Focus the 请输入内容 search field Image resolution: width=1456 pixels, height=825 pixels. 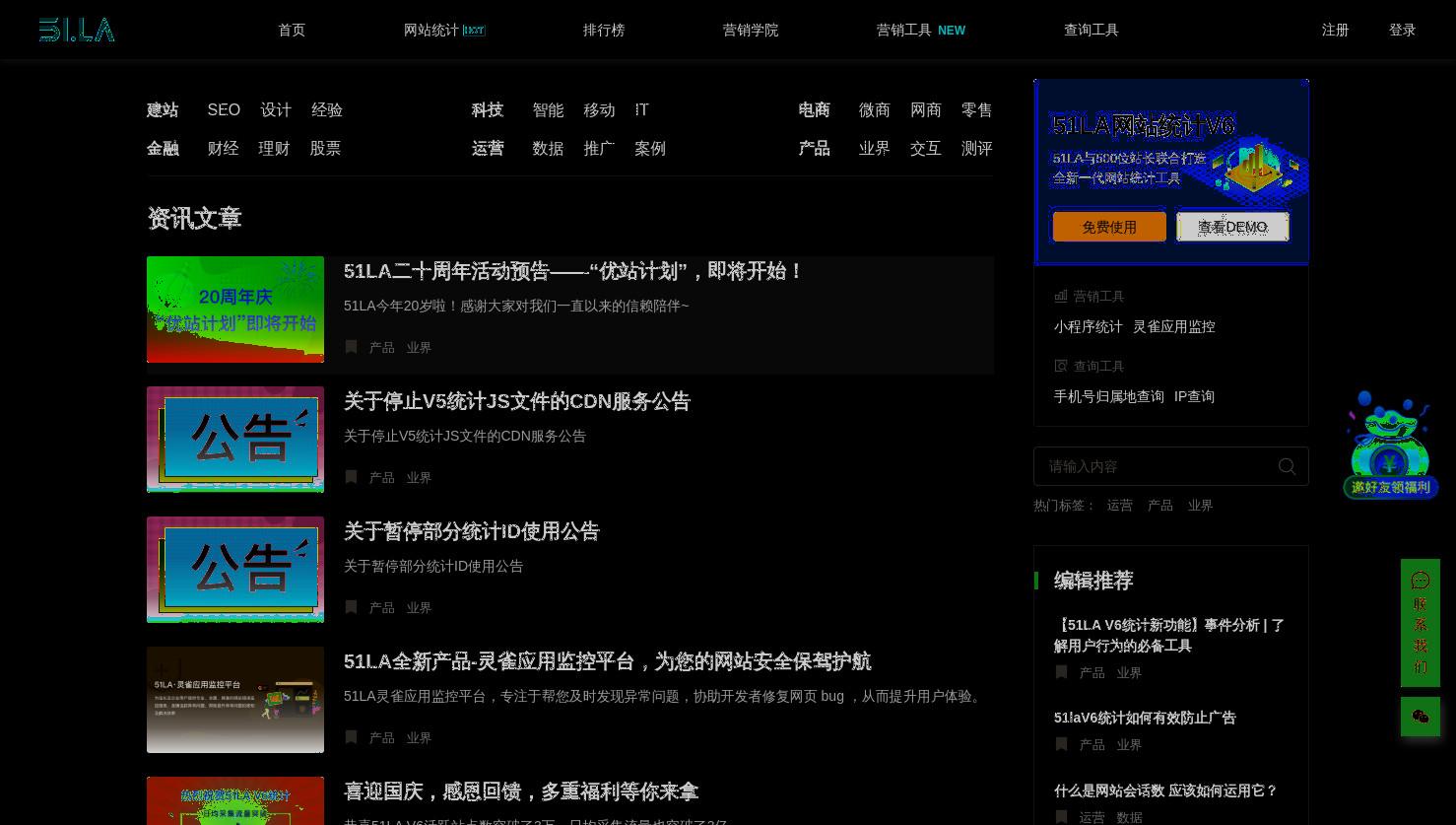tap(1171, 466)
